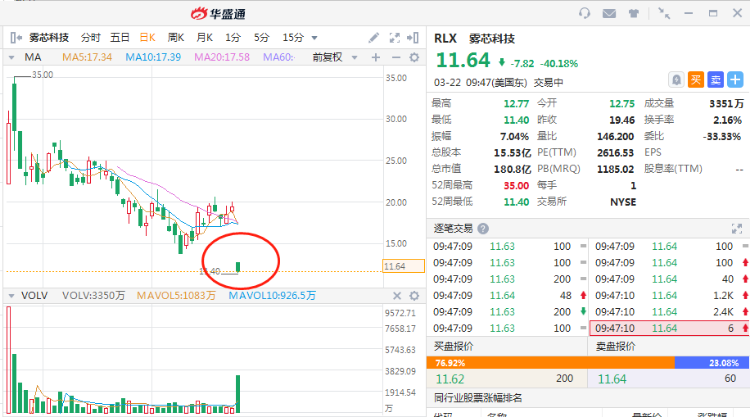750x417 pixels.
Task: Select the 11.62 bid quote row
Action: pos(507,379)
